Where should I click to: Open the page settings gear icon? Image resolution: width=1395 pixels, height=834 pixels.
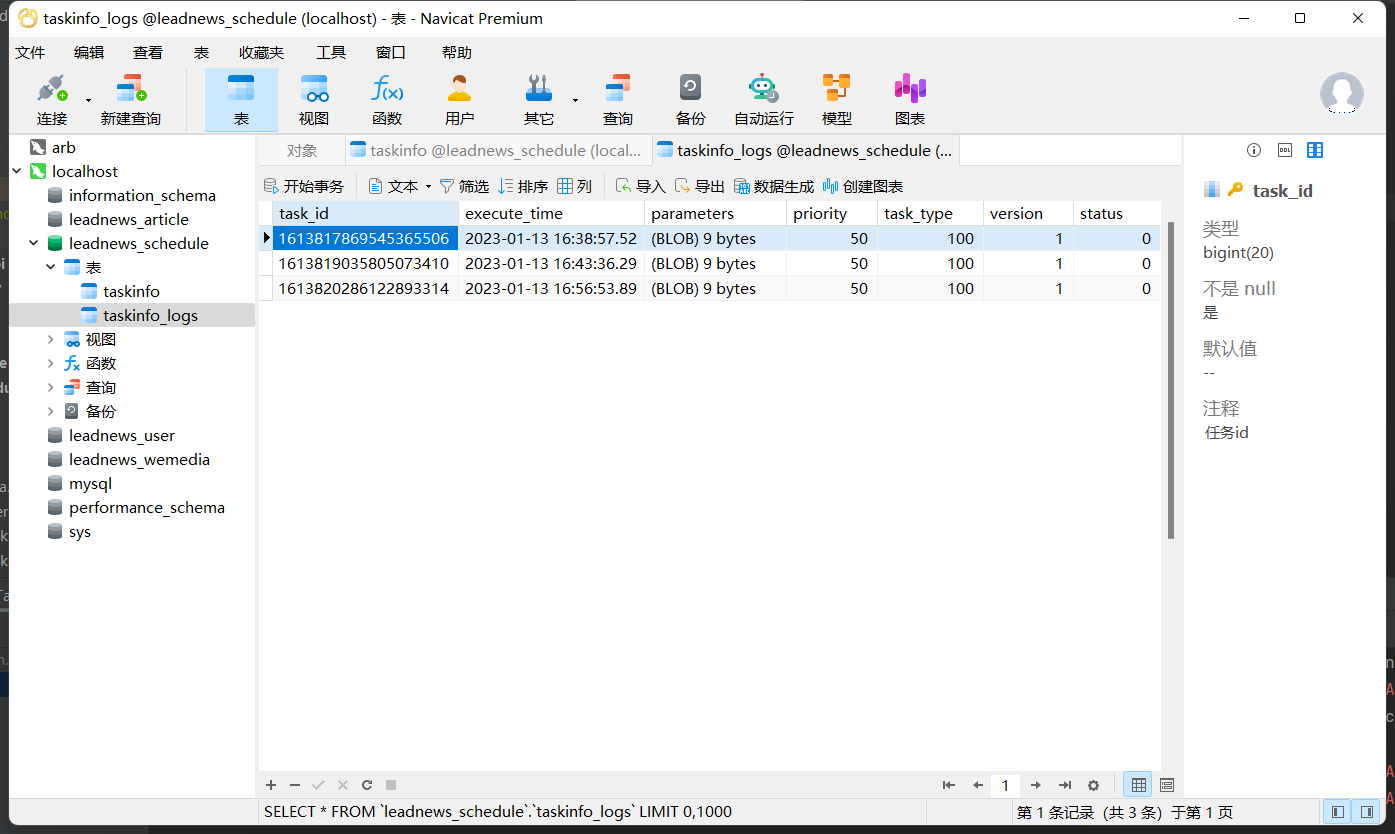pos(1094,785)
